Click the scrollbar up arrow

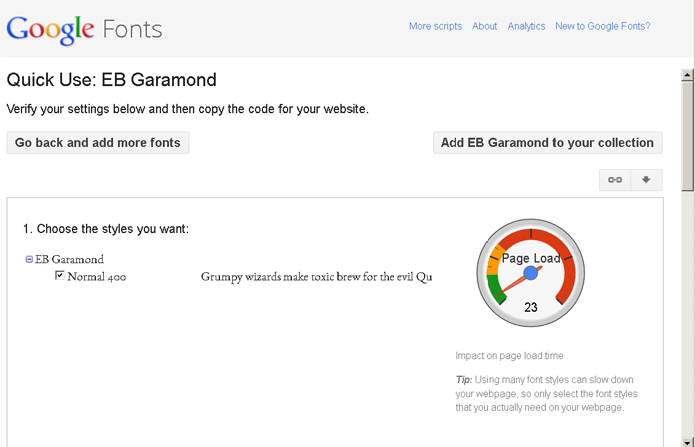pyautogui.click(x=687, y=73)
